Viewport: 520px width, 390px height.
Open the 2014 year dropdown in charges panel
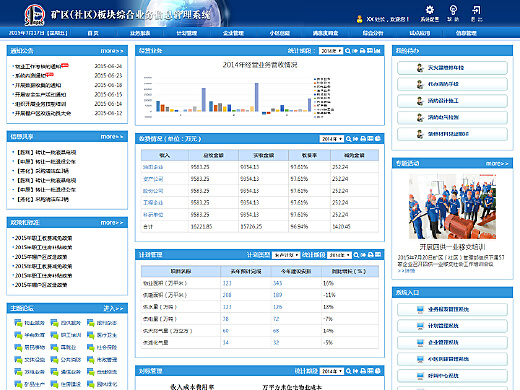(x=332, y=139)
